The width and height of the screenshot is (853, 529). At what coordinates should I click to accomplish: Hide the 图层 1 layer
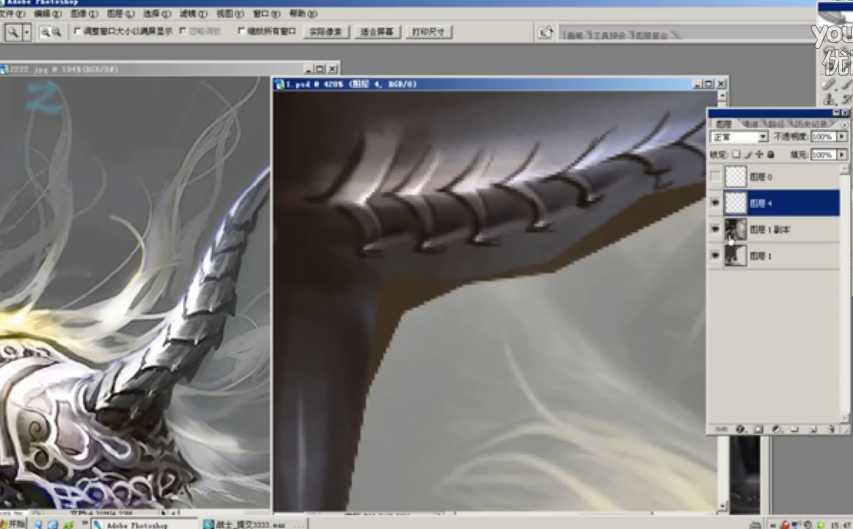click(x=715, y=255)
